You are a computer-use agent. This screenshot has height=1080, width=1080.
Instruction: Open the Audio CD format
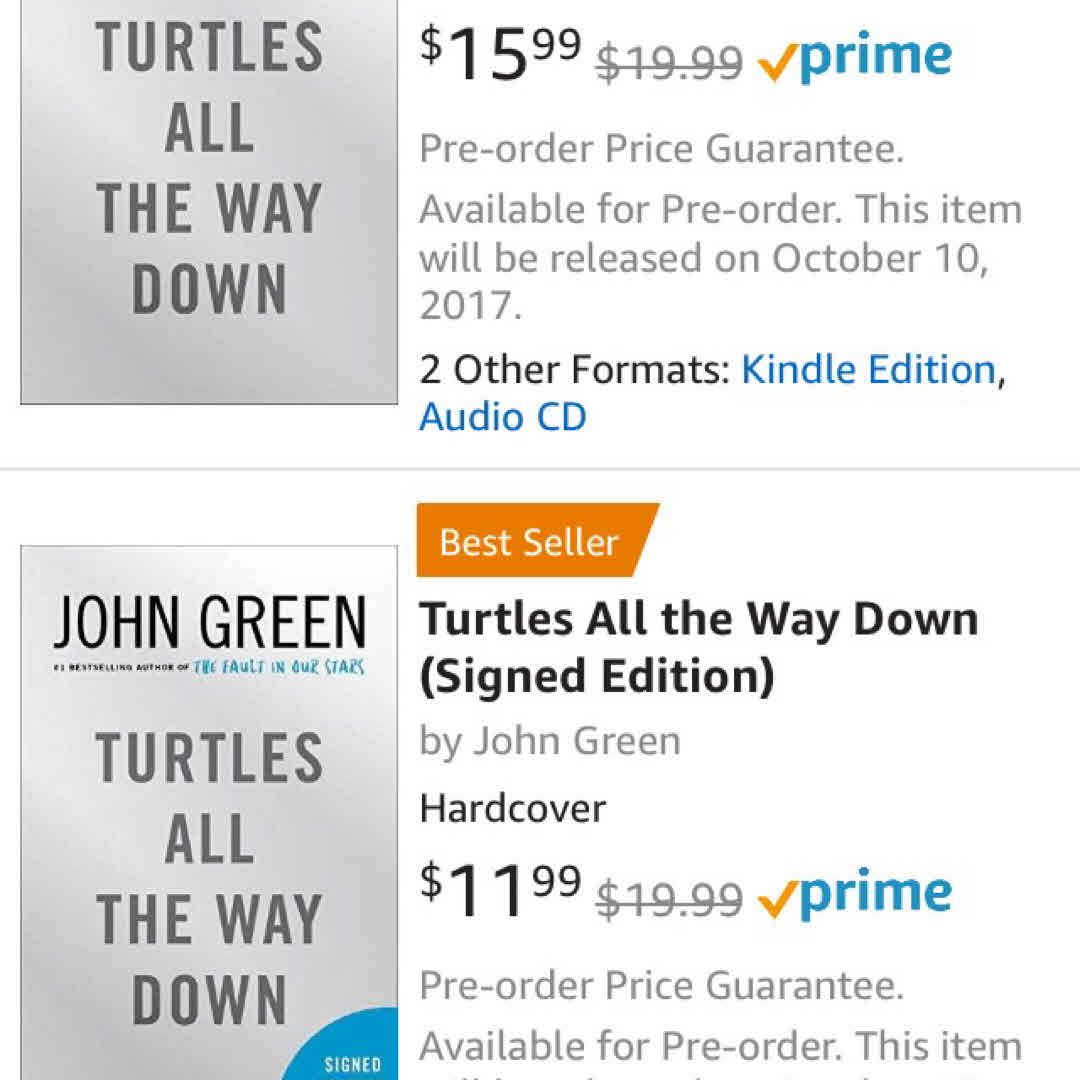(x=502, y=417)
